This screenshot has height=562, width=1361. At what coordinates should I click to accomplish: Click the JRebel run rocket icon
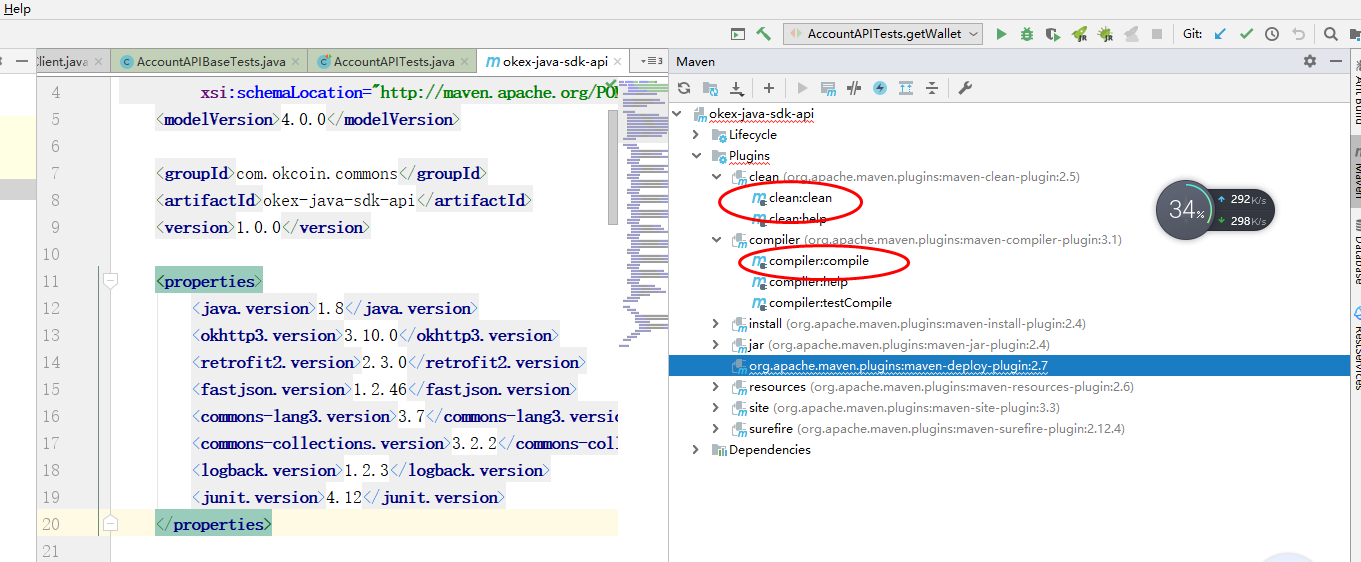tap(1079, 34)
